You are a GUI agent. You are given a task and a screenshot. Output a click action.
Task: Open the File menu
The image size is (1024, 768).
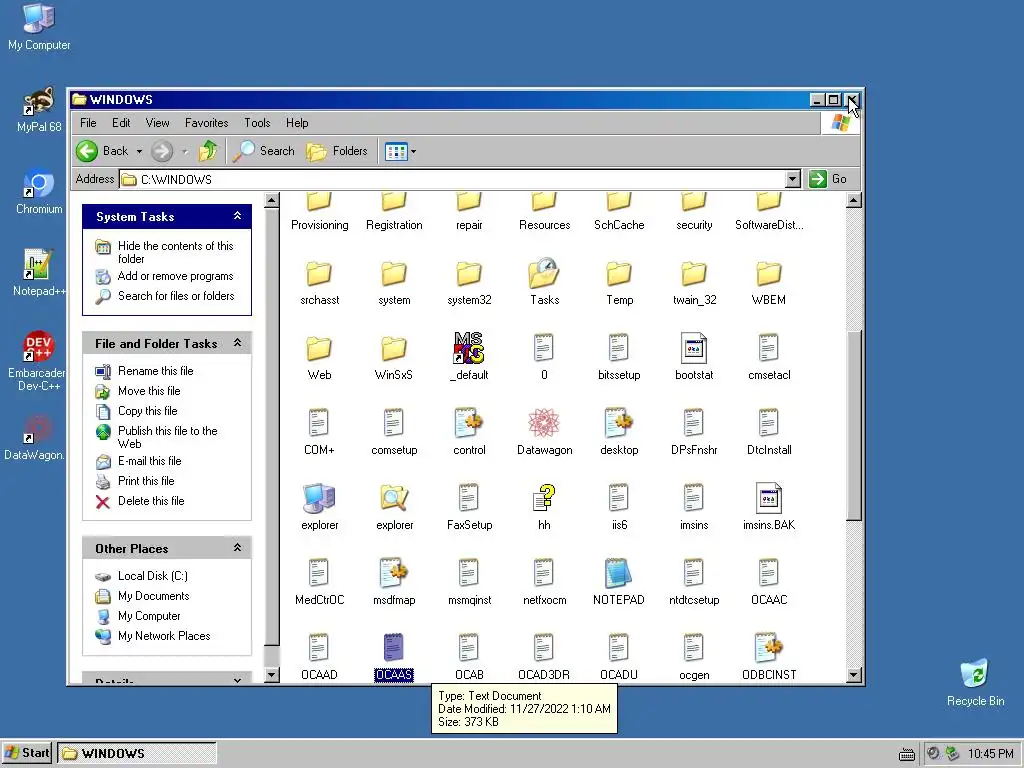88,123
